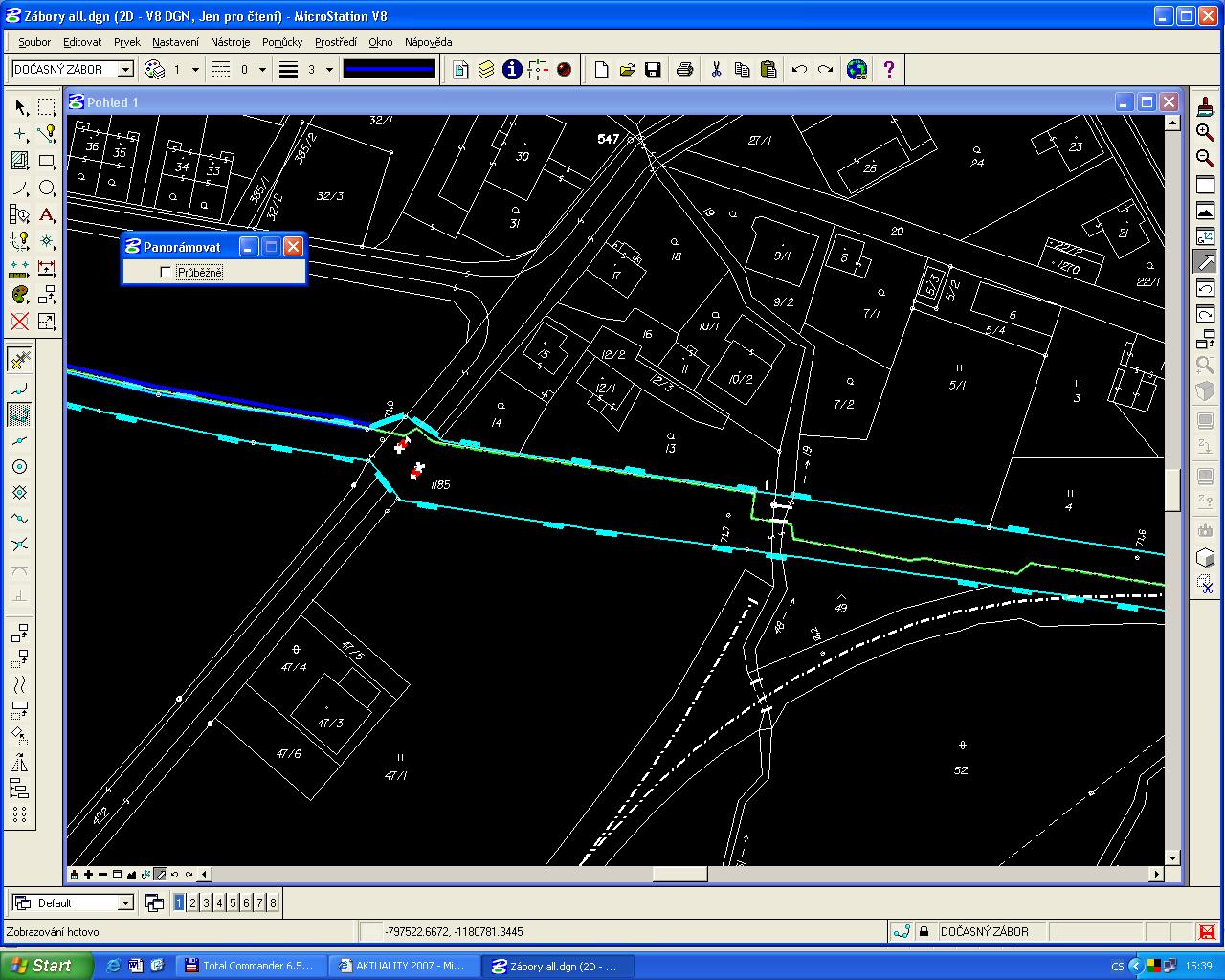The width and height of the screenshot is (1225, 980).
Task: Enable the Průběžně checkbox
Action: (x=167, y=273)
